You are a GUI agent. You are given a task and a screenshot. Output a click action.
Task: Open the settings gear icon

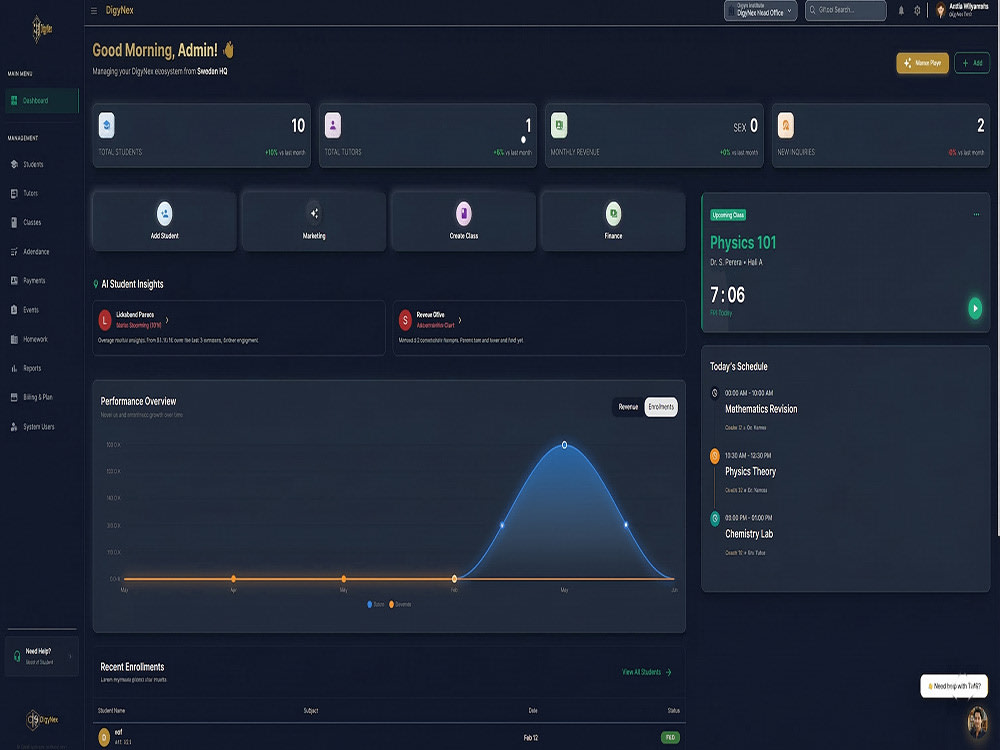(917, 11)
